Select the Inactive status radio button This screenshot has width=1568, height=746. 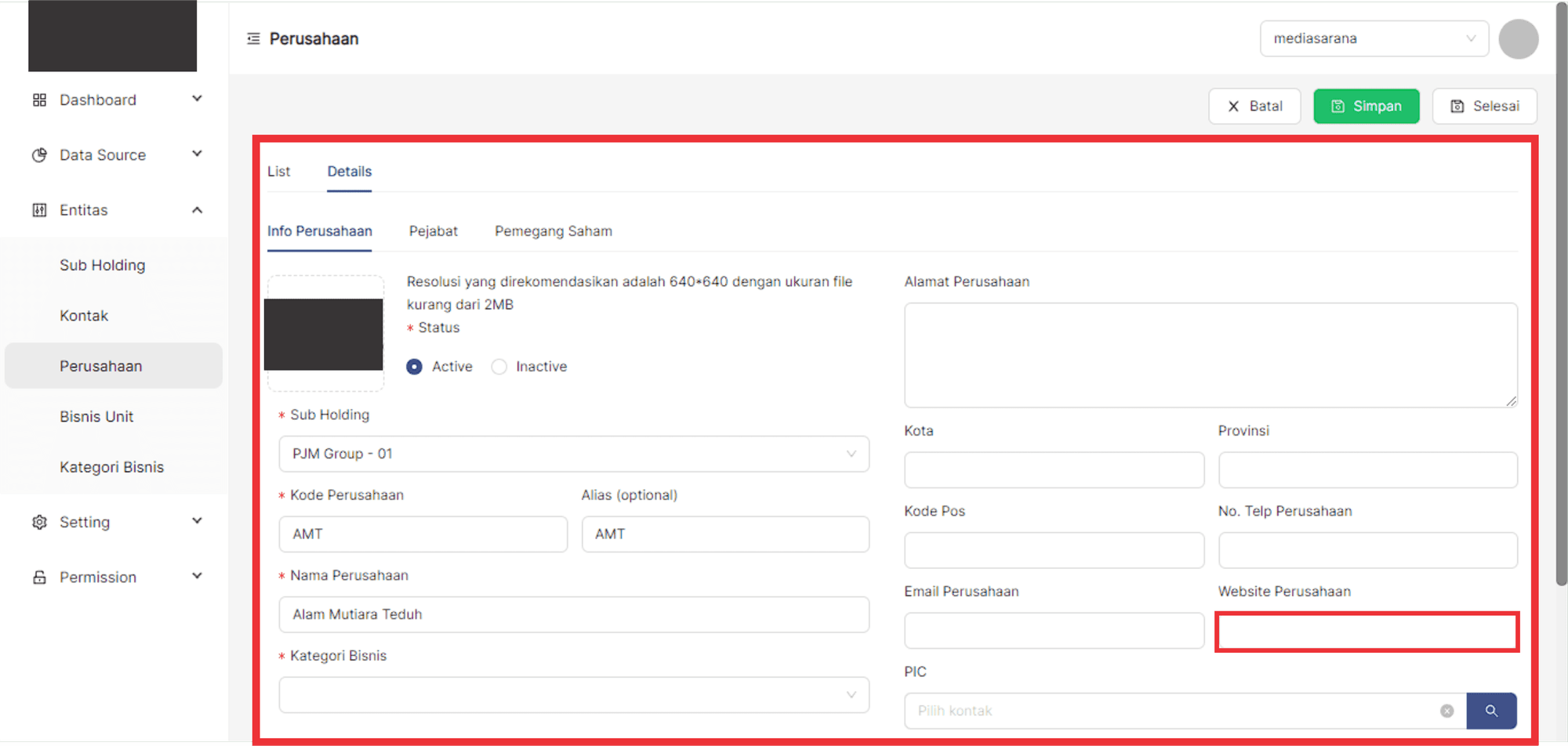pyautogui.click(x=499, y=367)
